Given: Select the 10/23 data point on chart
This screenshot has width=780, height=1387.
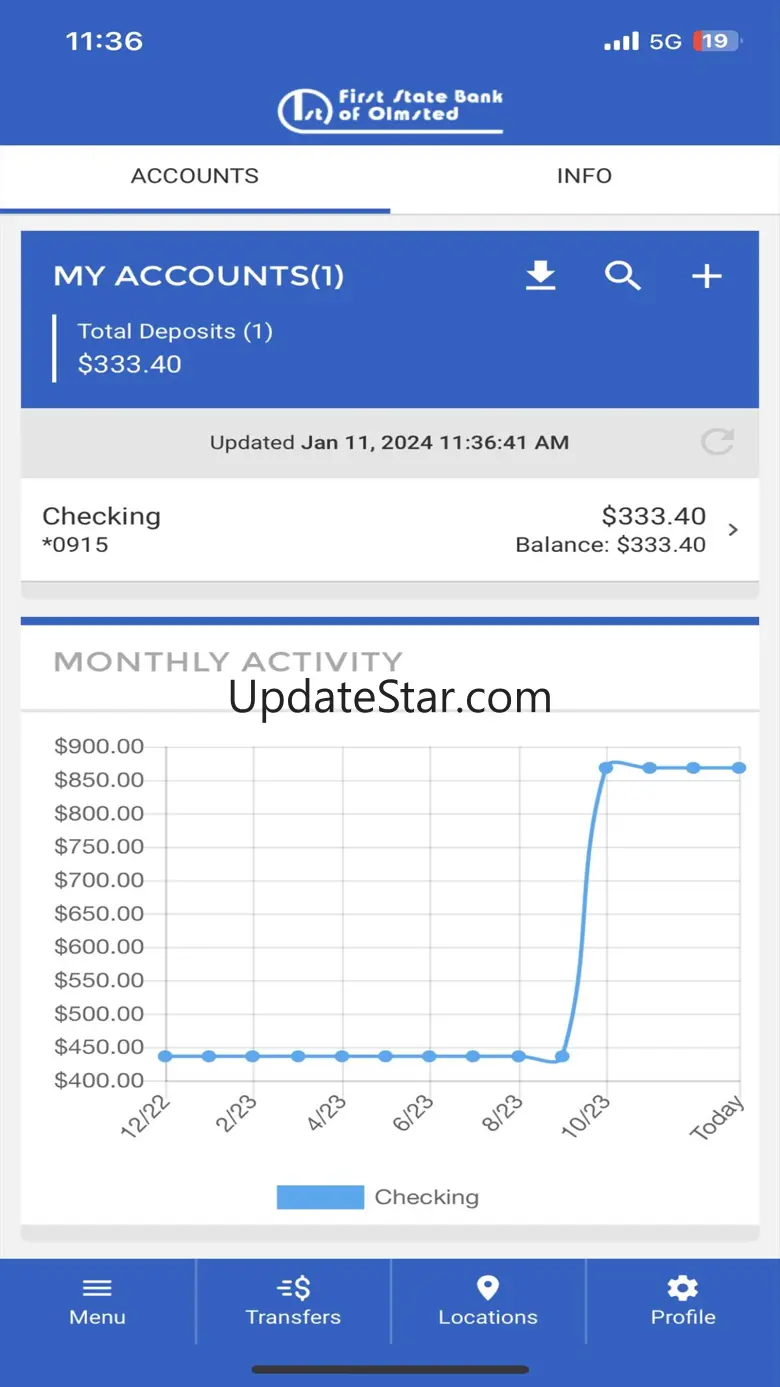Looking at the screenshot, I should [x=606, y=767].
